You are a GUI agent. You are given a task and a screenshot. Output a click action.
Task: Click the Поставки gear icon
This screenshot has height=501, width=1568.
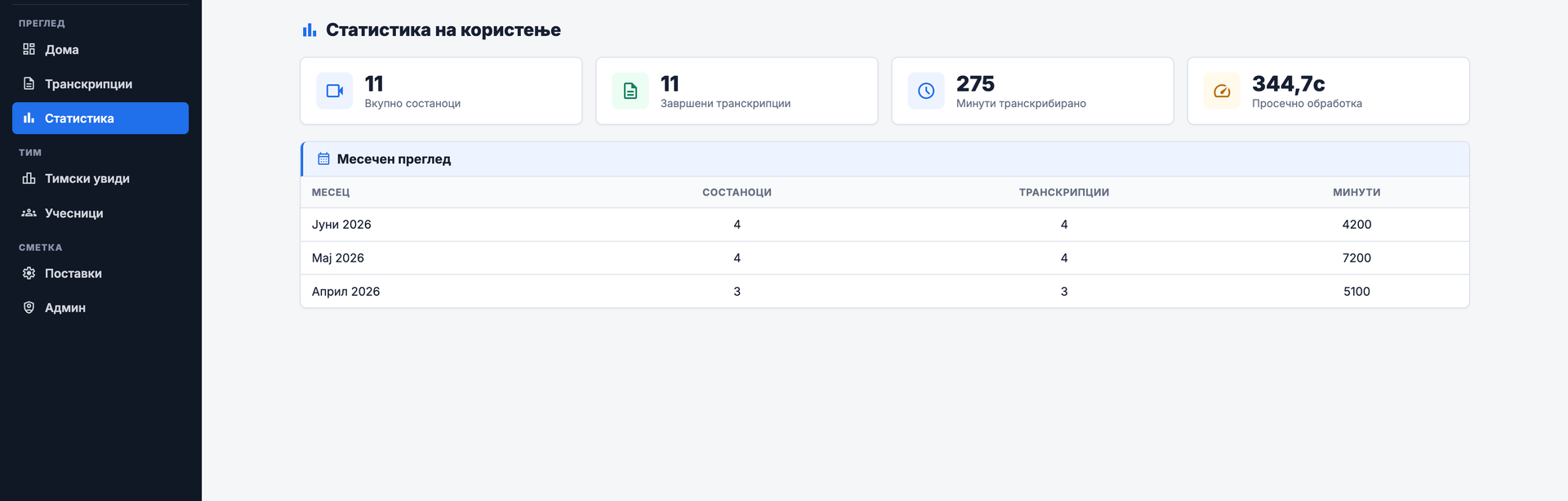coord(29,273)
